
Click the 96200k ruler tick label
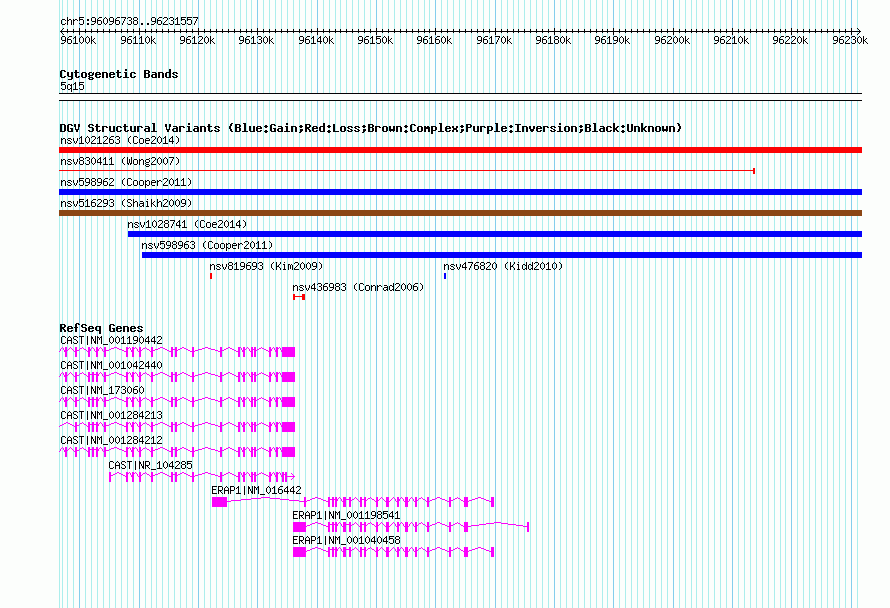pos(672,40)
